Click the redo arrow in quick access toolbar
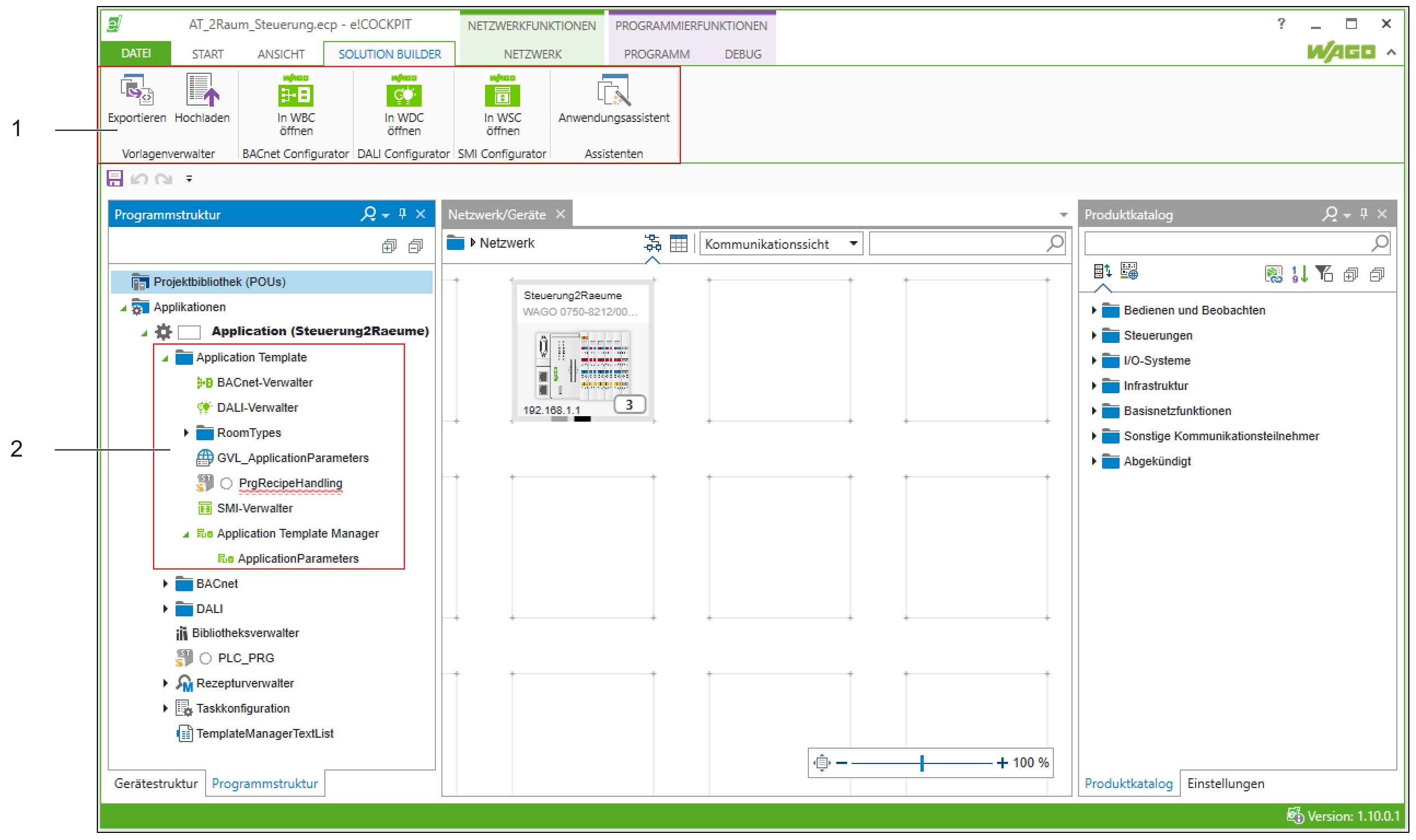This screenshot has height=840, width=1416. (164, 179)
